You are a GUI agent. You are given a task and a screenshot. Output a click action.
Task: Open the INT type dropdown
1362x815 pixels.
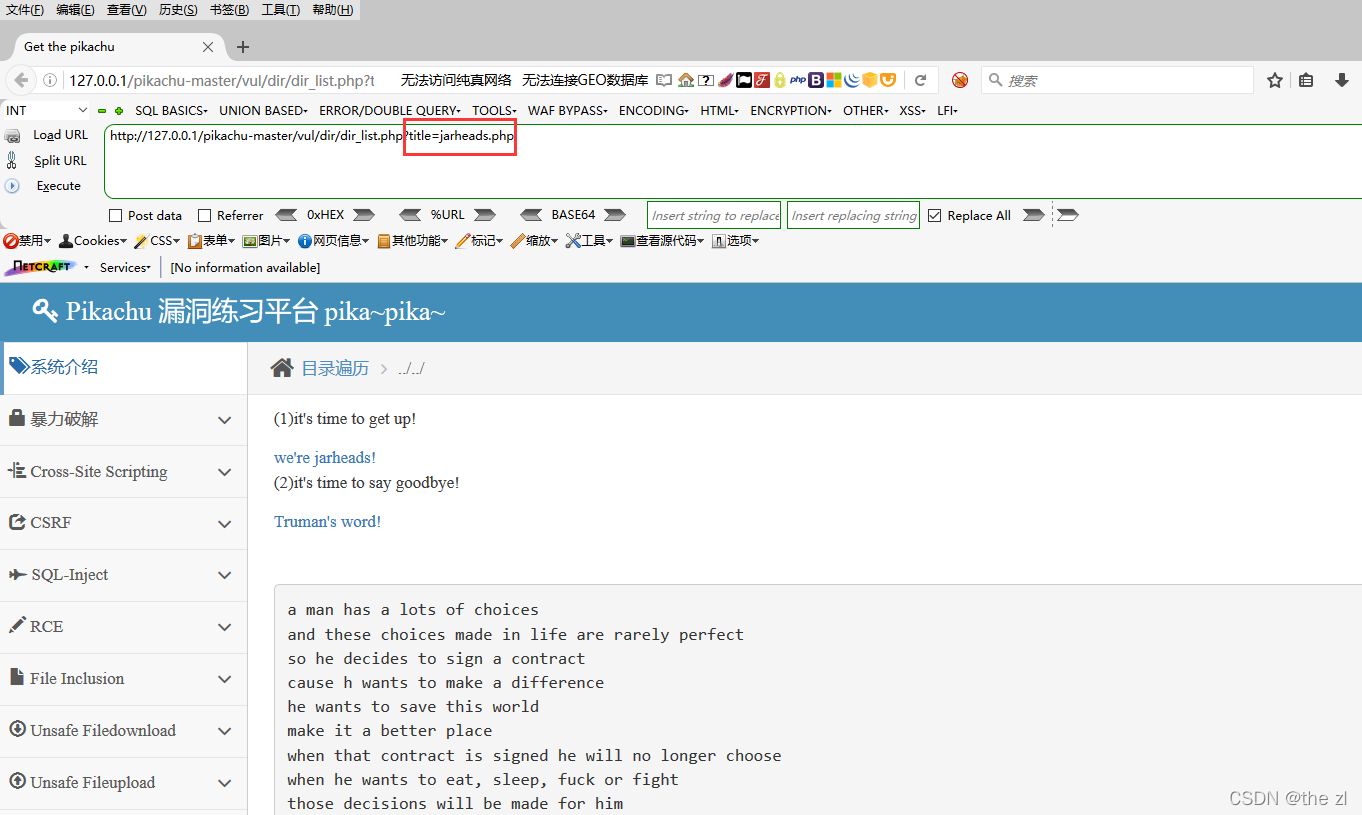(x=46, y=110)
